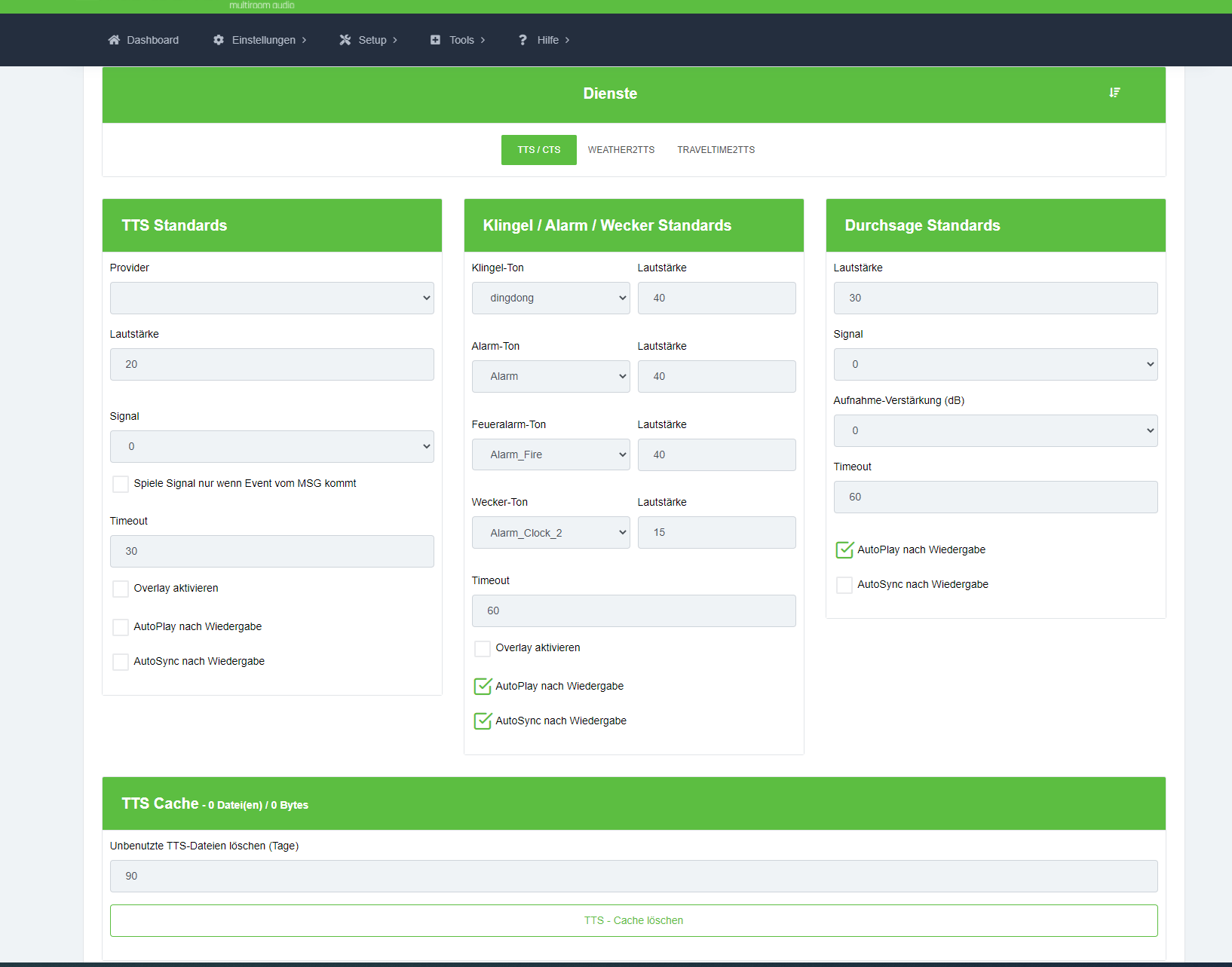Uncheck AutoPlay nach Wiedergabe in Durchsage Standards
Screen dimensions: 1232x967
844,549
